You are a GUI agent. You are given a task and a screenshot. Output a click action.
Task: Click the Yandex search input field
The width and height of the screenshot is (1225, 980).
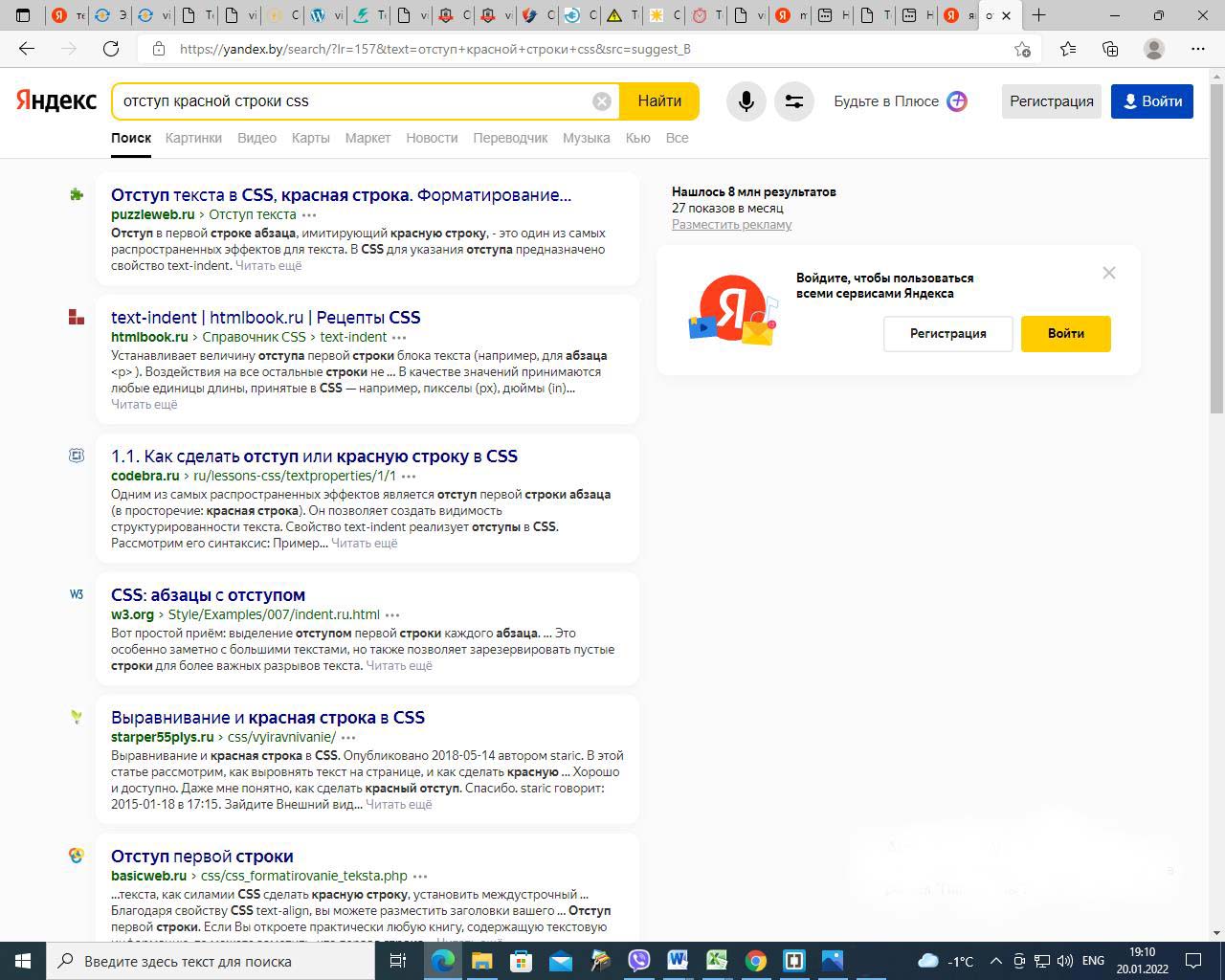(354, 101)
